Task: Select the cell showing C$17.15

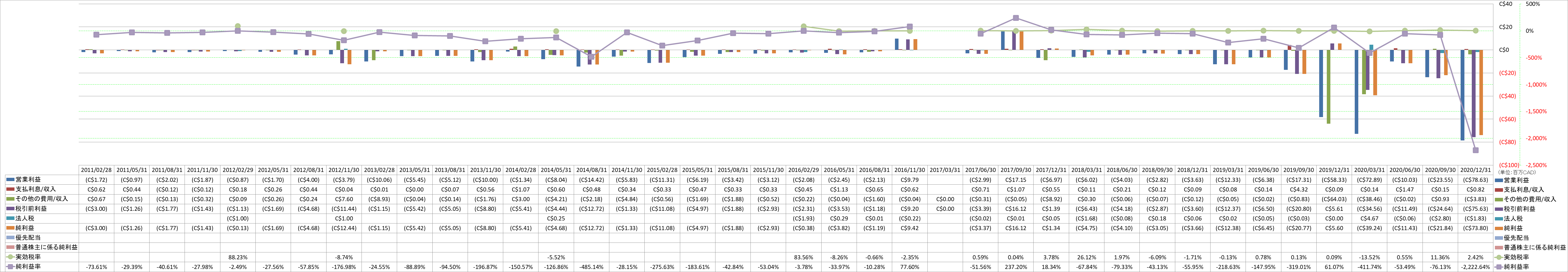Action: pyautogui.click(x=1016, y=180)
